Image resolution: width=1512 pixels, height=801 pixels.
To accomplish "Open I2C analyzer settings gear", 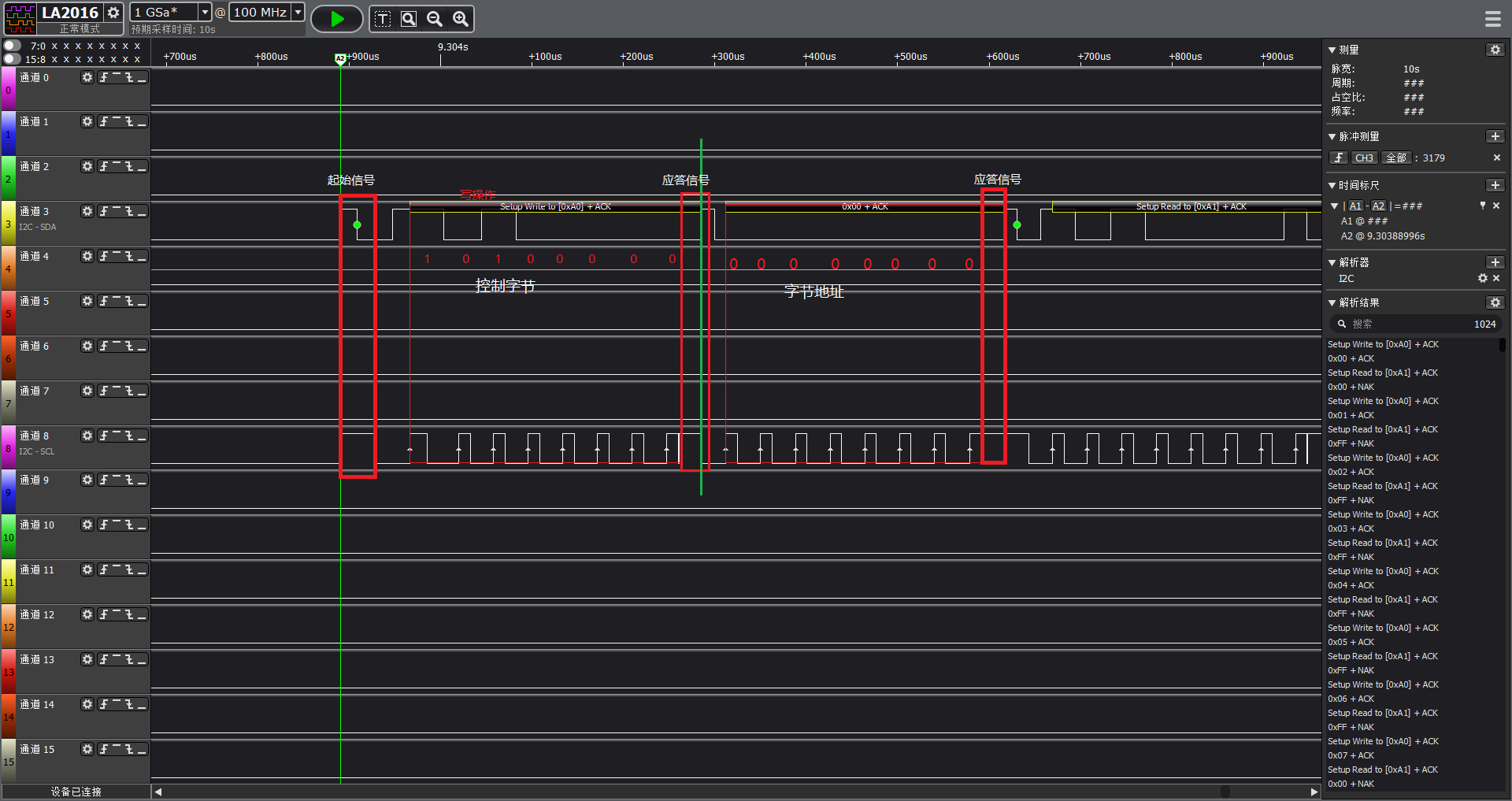I will 1482,278.
